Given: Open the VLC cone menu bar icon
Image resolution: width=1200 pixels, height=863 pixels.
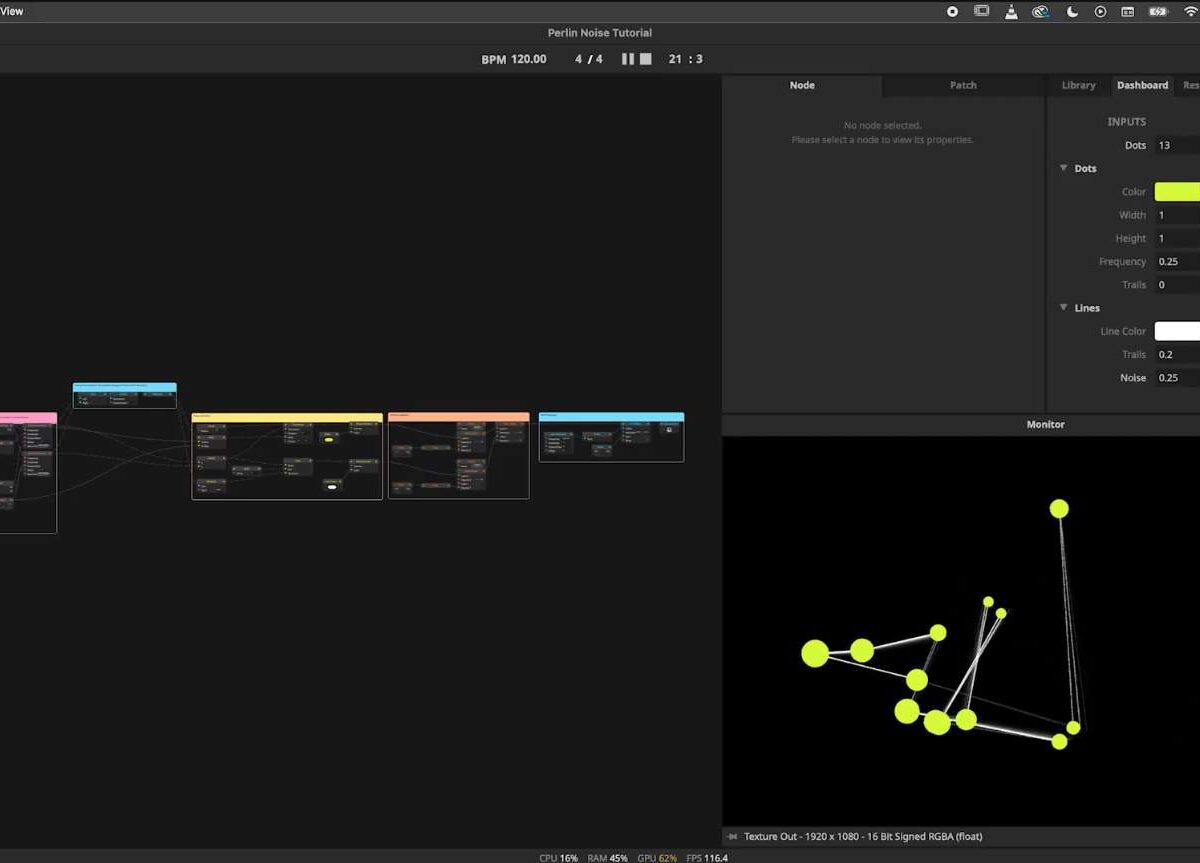Looking at the screenshot, I should (x=1011, y=12).
